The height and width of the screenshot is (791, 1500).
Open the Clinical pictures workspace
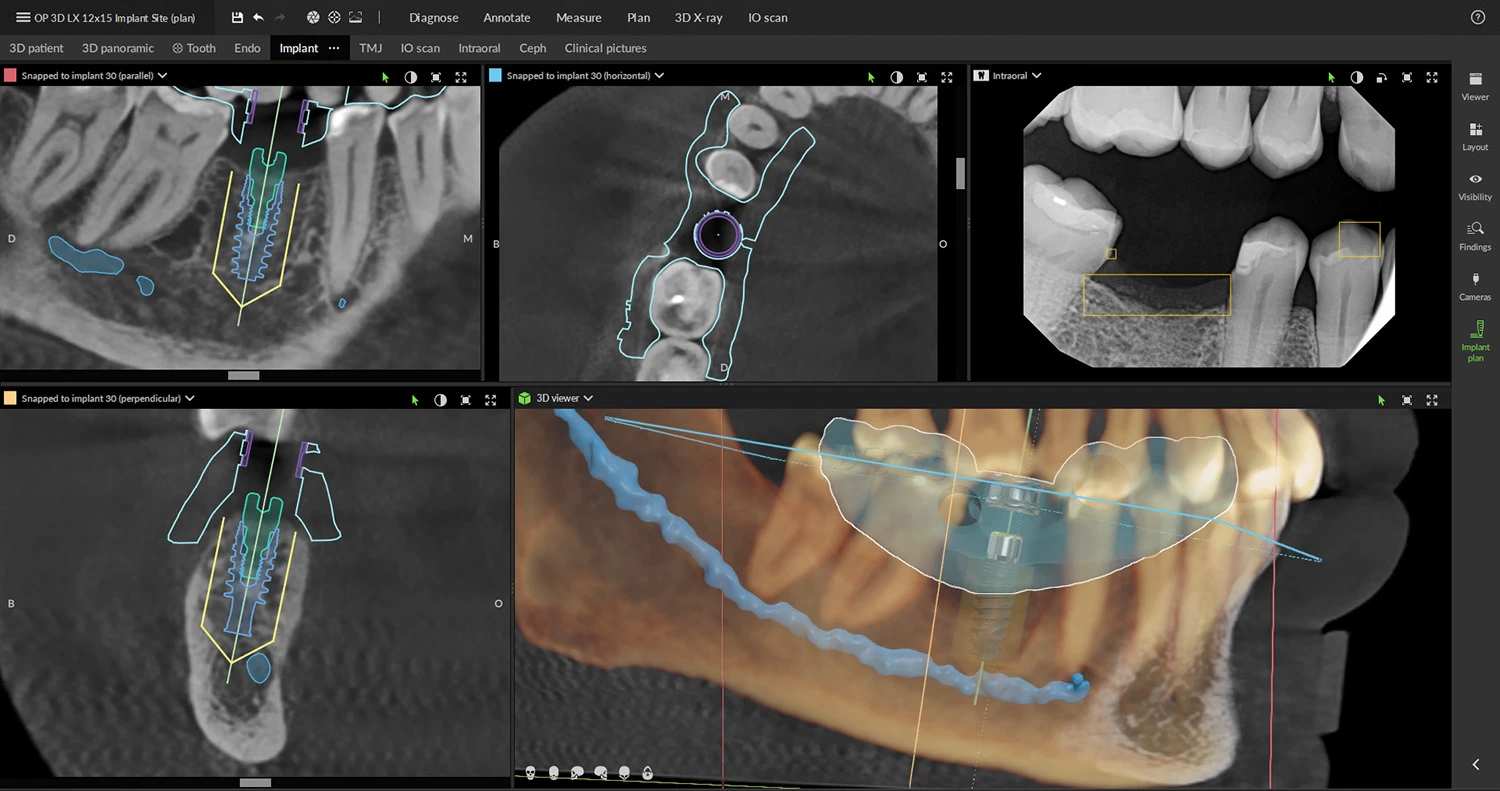pos(605,48)
